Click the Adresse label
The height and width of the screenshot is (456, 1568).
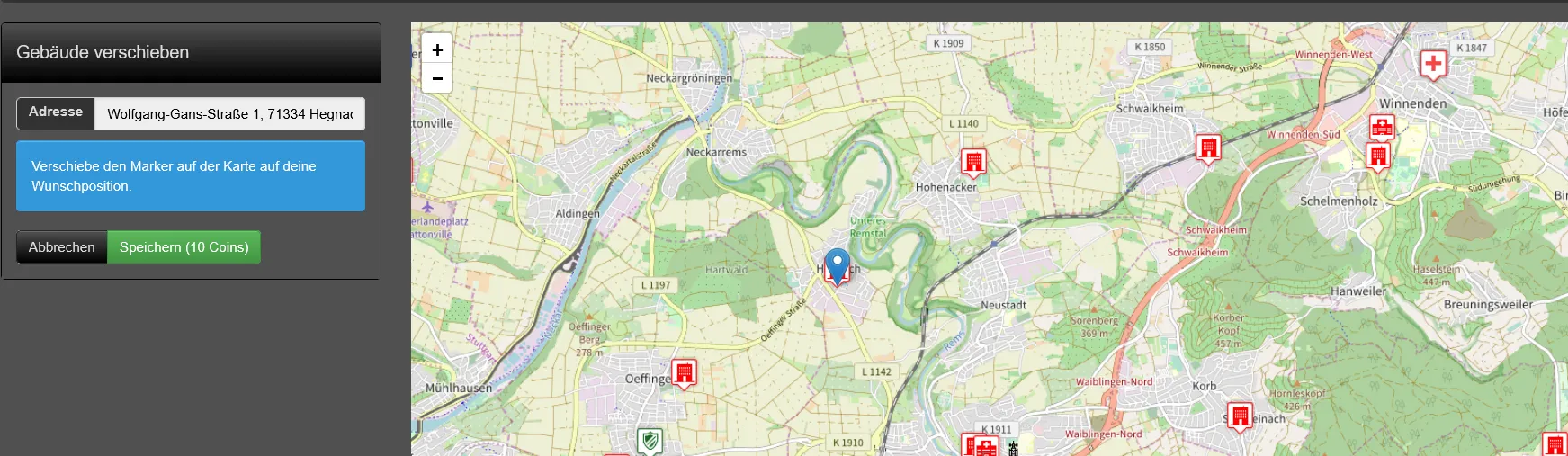[56, 112]
